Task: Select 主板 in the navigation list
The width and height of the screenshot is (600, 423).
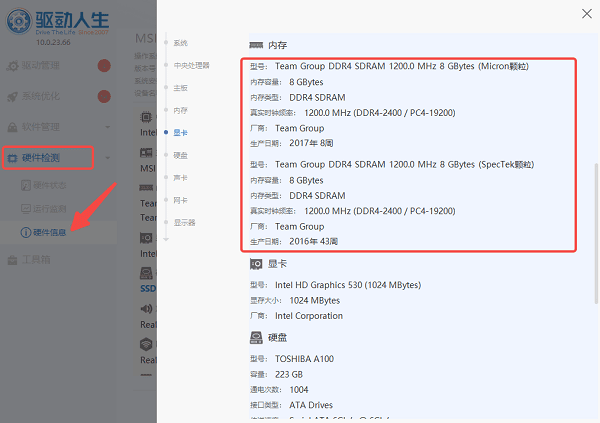Action: 180,88
